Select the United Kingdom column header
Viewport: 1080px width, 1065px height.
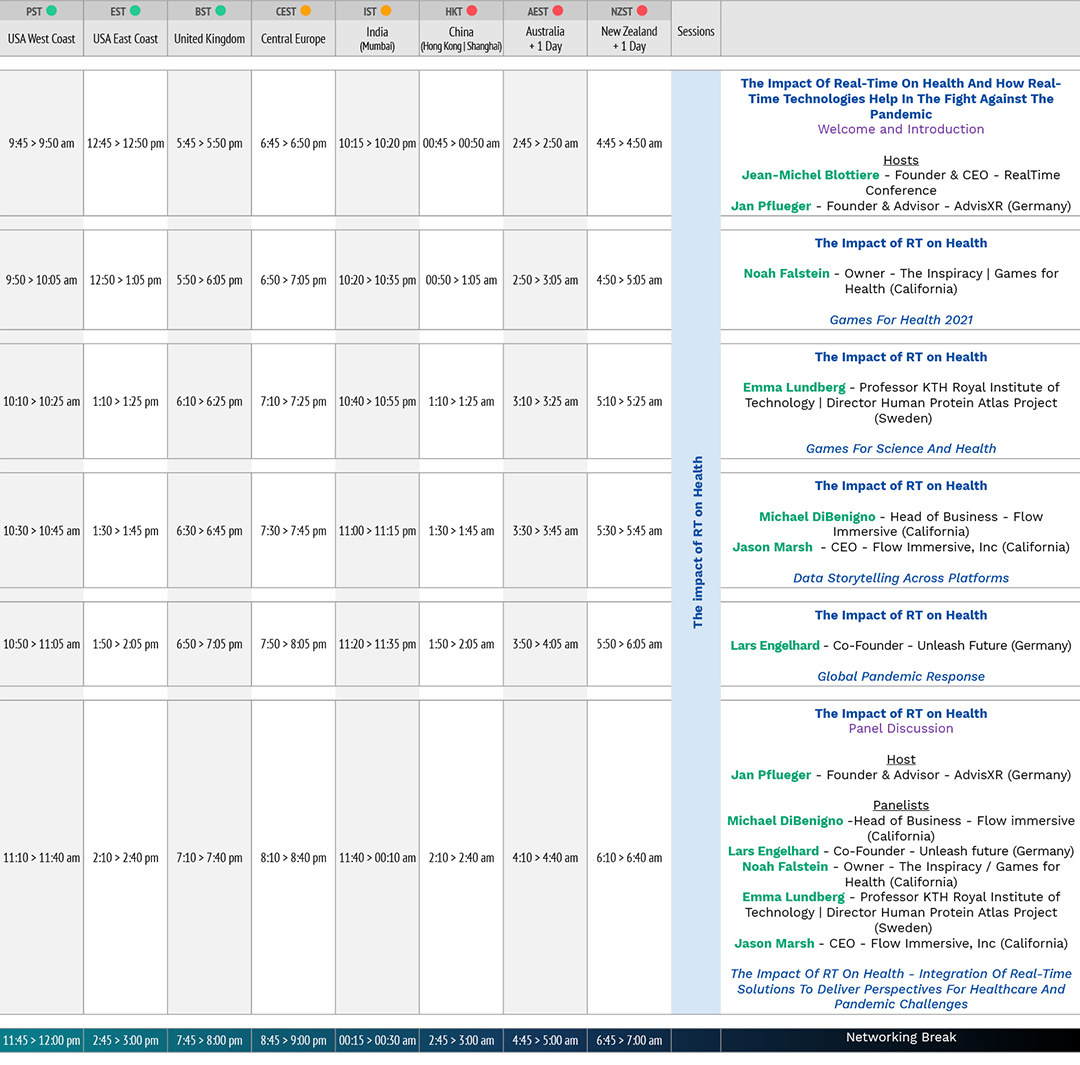point(209,39)
